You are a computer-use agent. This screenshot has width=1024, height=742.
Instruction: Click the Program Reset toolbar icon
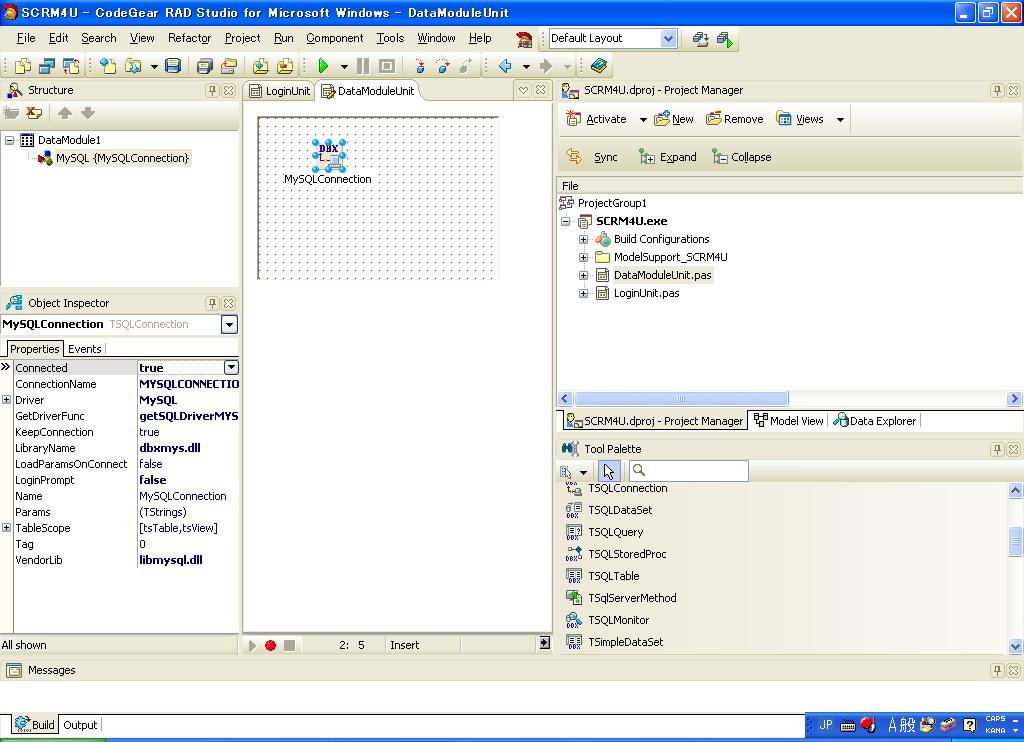387,66
